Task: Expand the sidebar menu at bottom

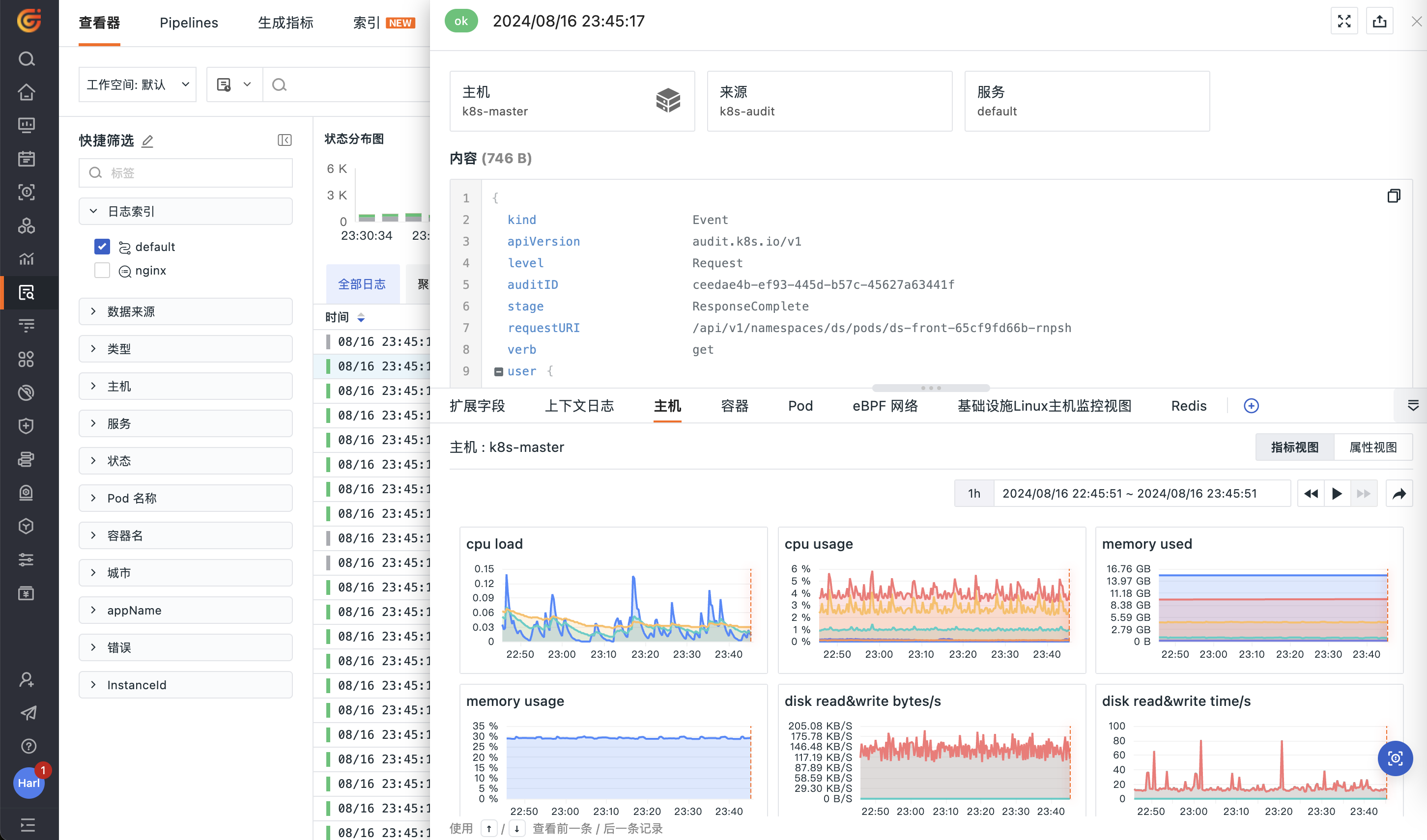Action: point(29,825)
